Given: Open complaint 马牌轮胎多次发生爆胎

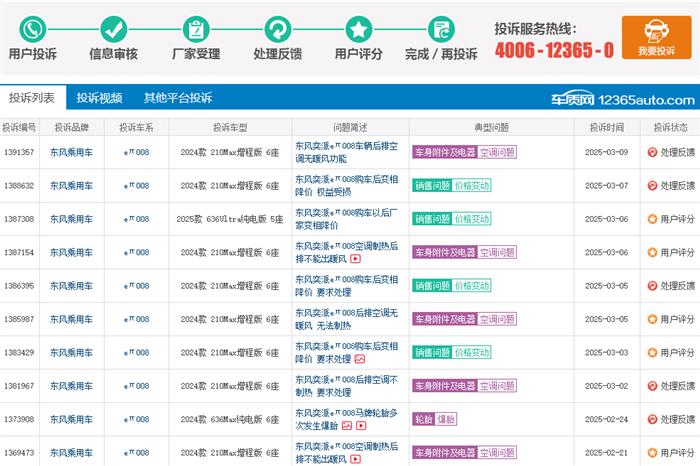Looking at the screenshot, I should coord(346,419).
